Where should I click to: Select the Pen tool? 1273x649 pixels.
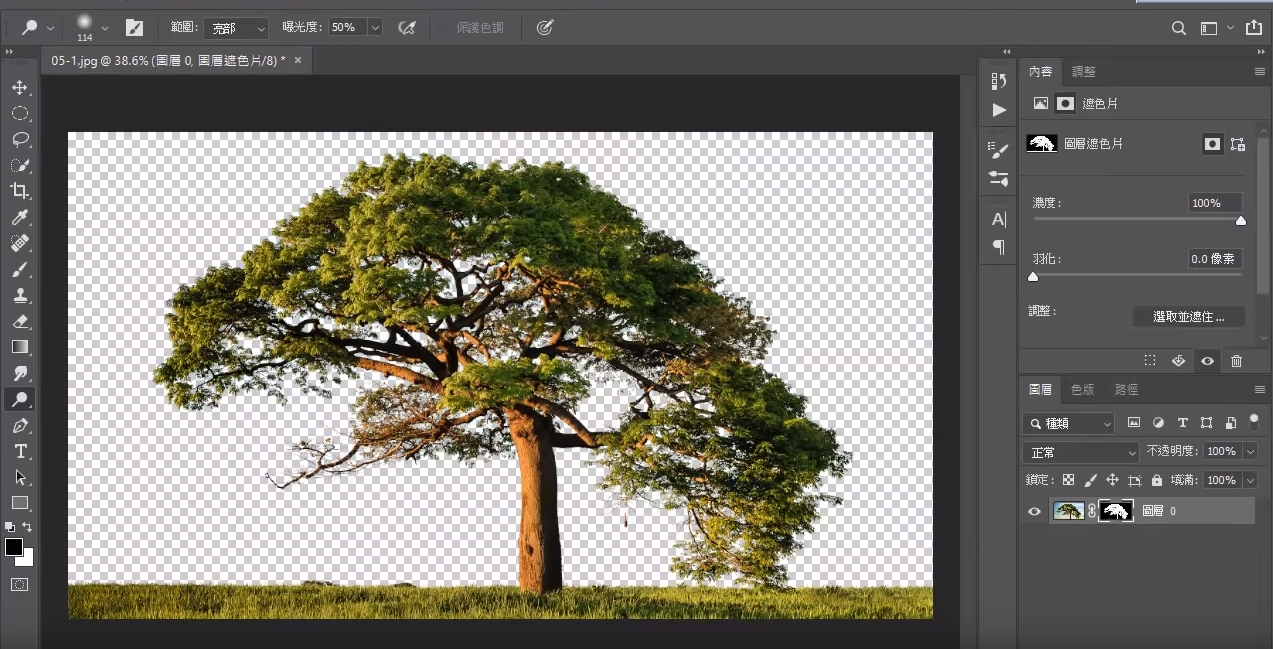pos(19,426)
